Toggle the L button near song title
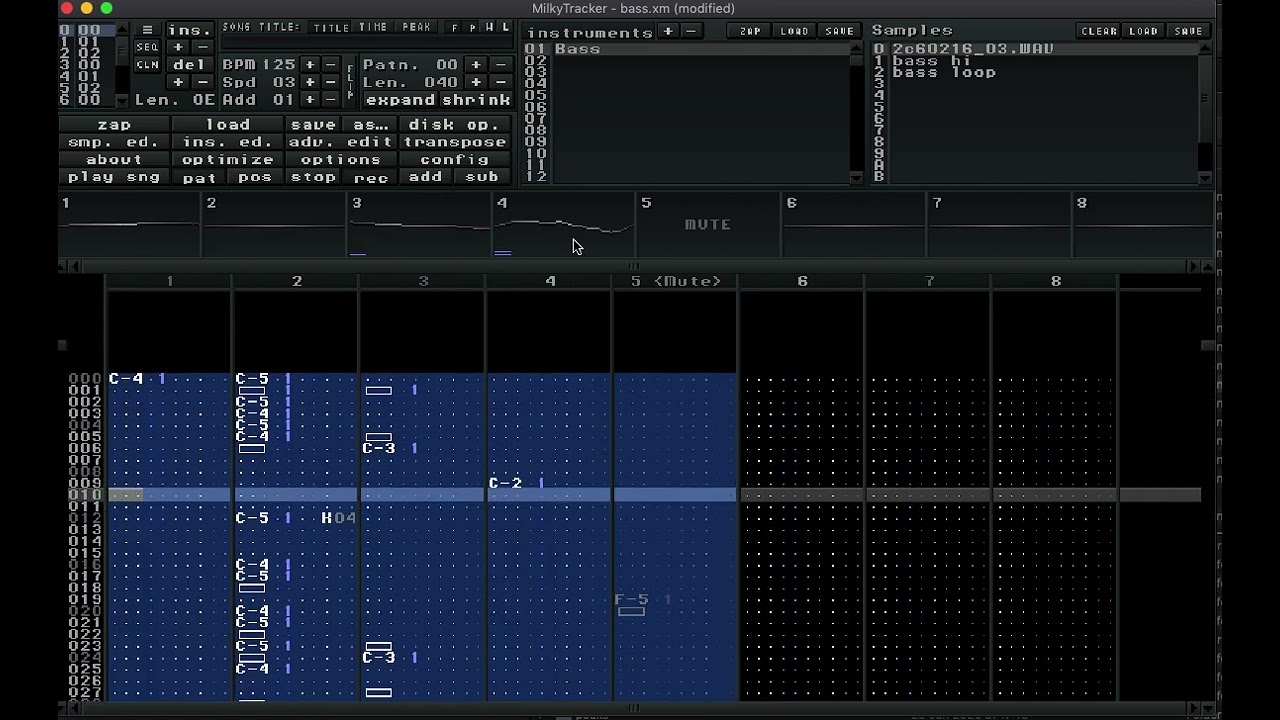1280x720 pixels. (x=505, y=28)
